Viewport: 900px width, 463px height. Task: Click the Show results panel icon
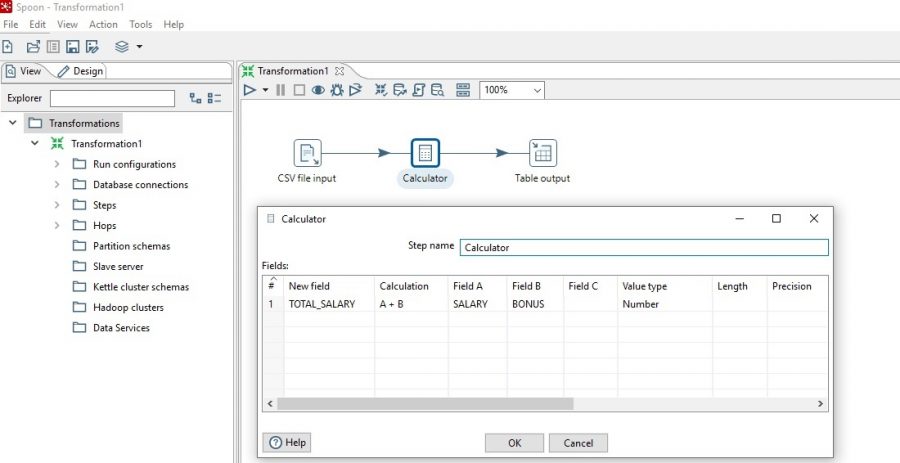(463, 90)
